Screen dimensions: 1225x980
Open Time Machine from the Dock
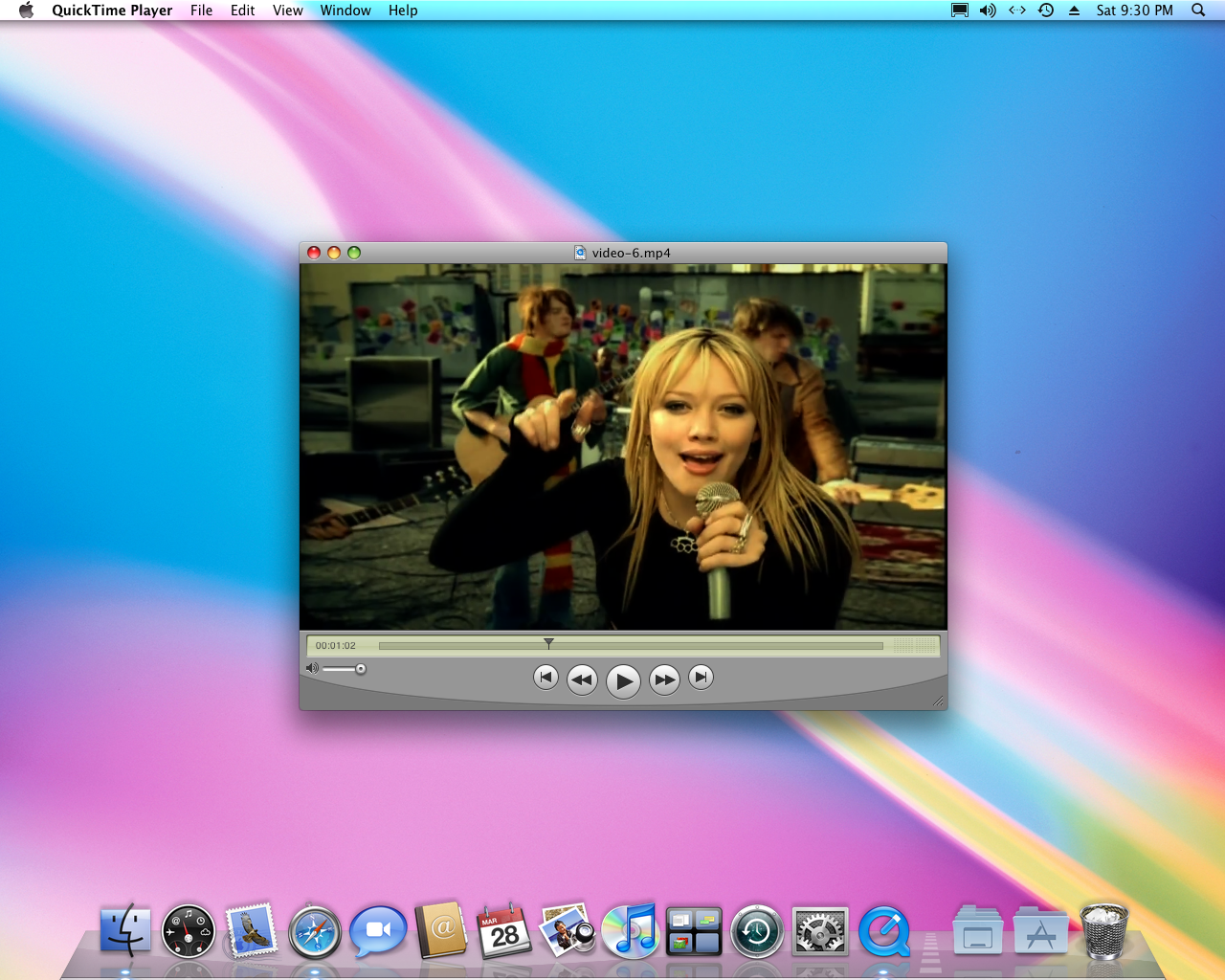[x=757, y=931]
